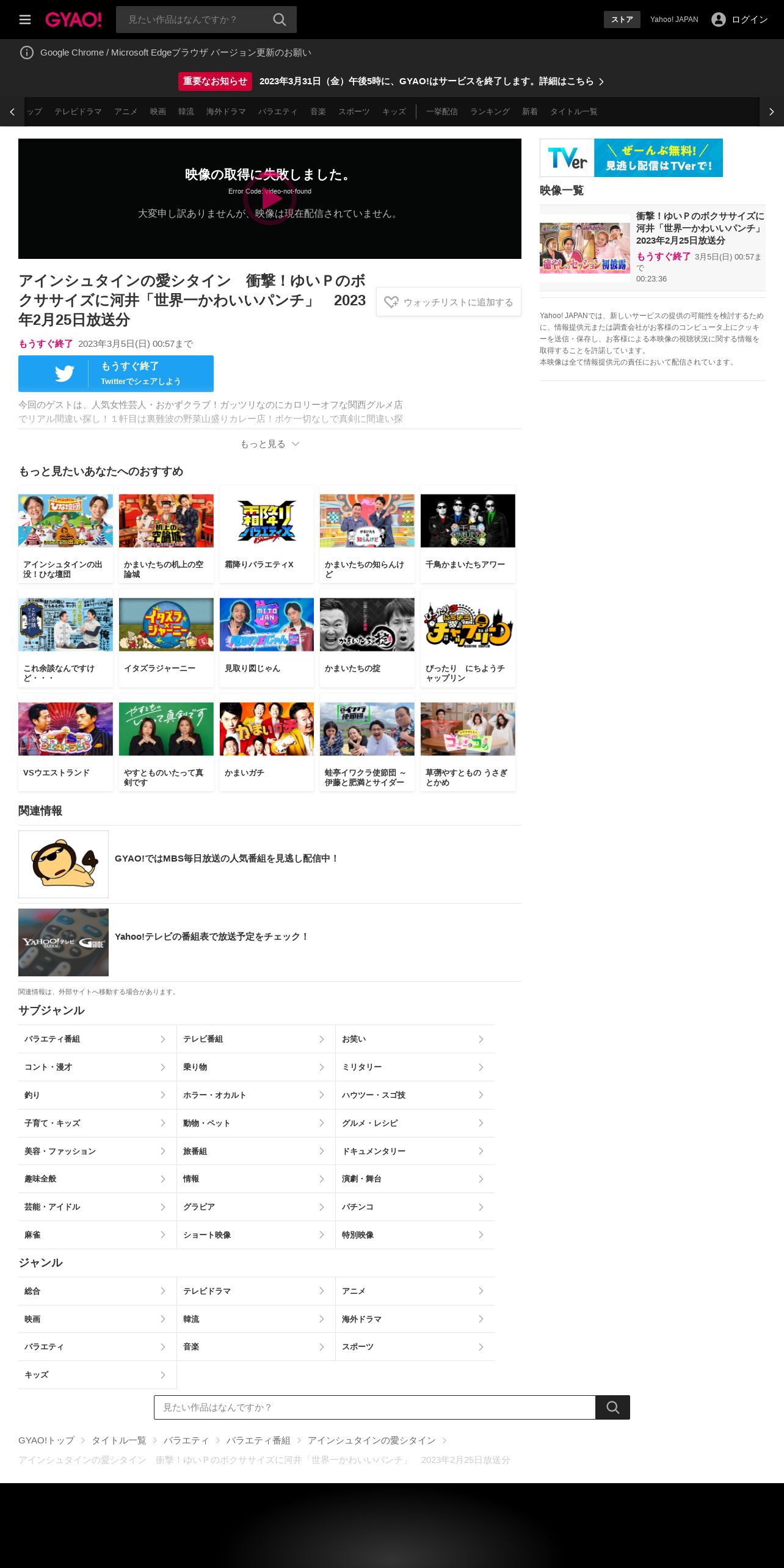Open GYAO! MBS毎日放送 related link
Screen dimensions: 784x1568
tap(227, 858)
